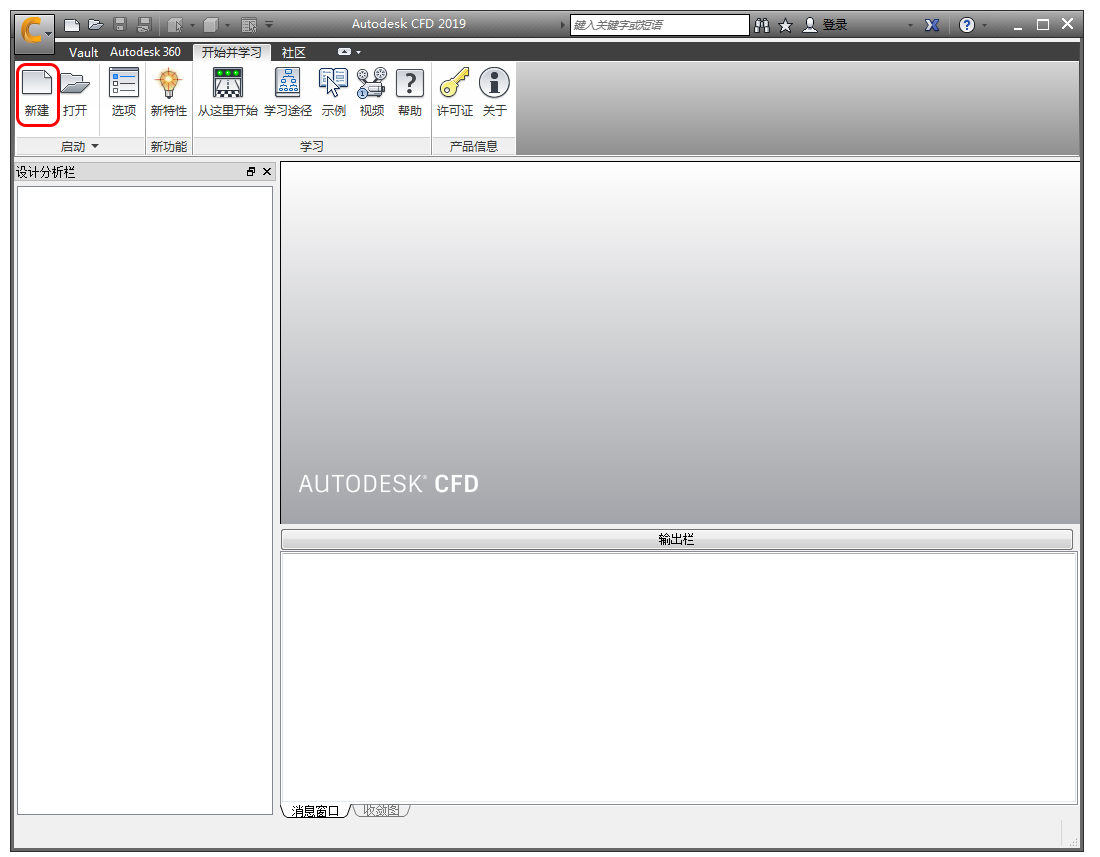Click the Autodesk Exchange X icon
Screen dimensions: 1100x857
pos(932,25)
